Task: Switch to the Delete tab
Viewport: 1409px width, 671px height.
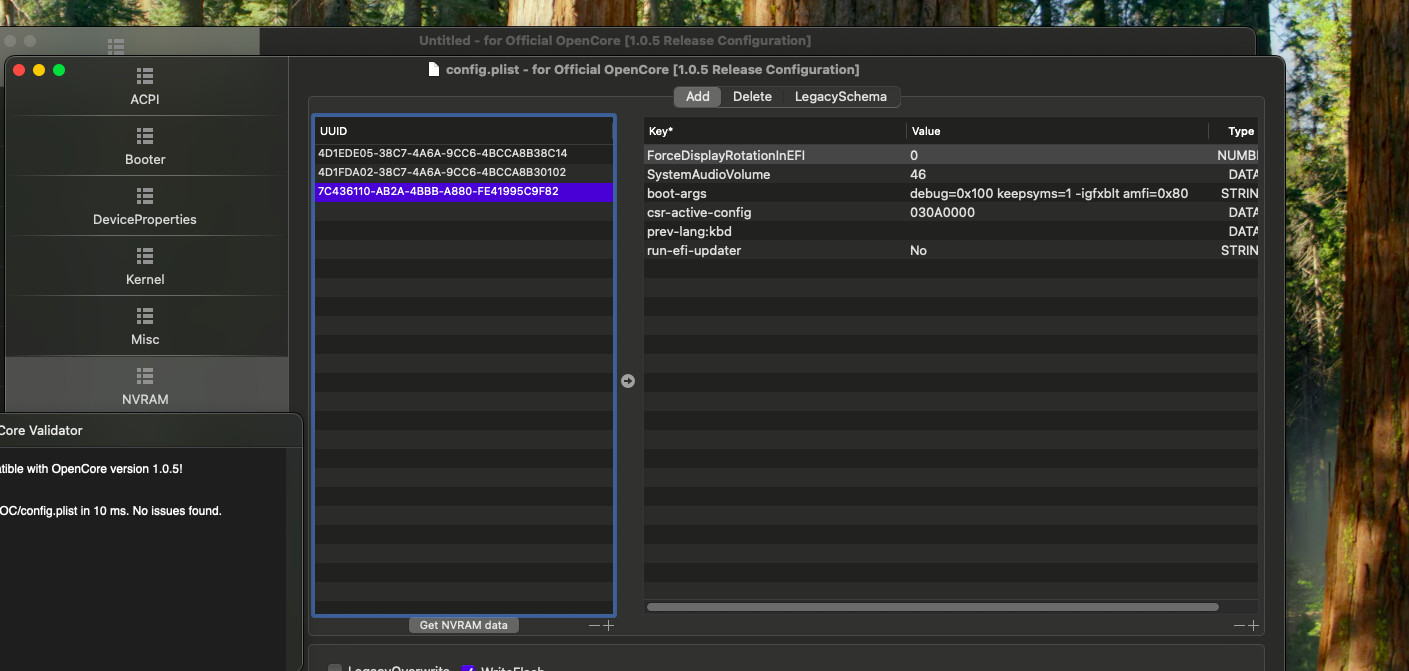Action: pyautogui.click(x=752, y=97)
